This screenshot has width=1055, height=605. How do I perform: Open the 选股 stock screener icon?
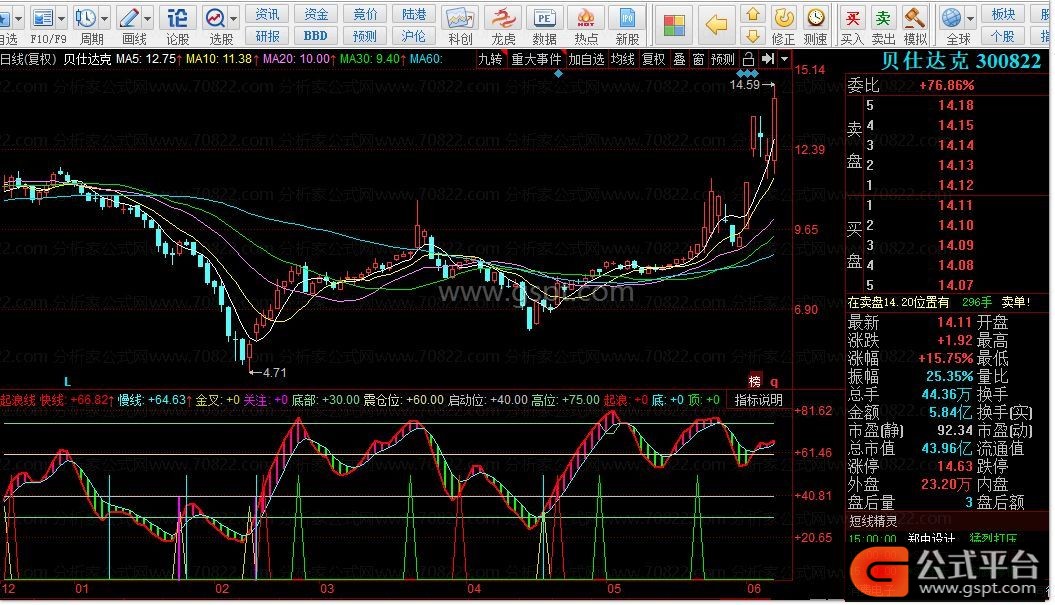pos(215,17)
